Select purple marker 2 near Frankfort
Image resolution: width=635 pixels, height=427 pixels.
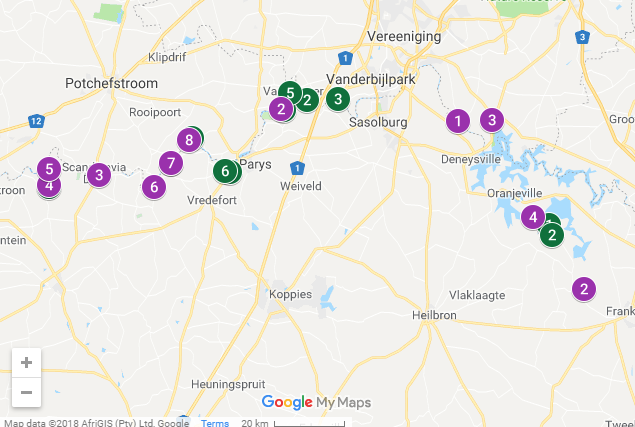584,289
